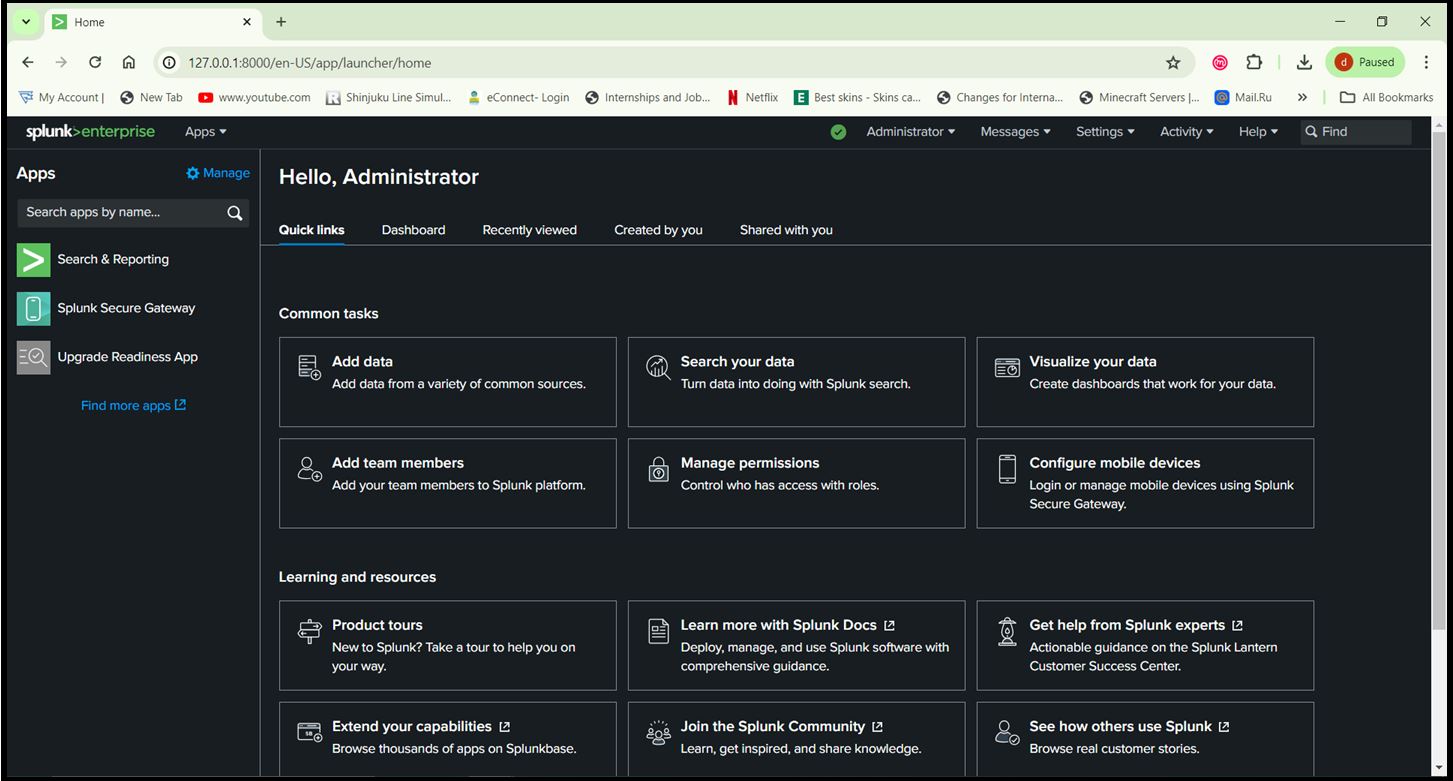The image size is (1453, 781).
Task: Click the Search apps by name field
Action: point(120,212)
